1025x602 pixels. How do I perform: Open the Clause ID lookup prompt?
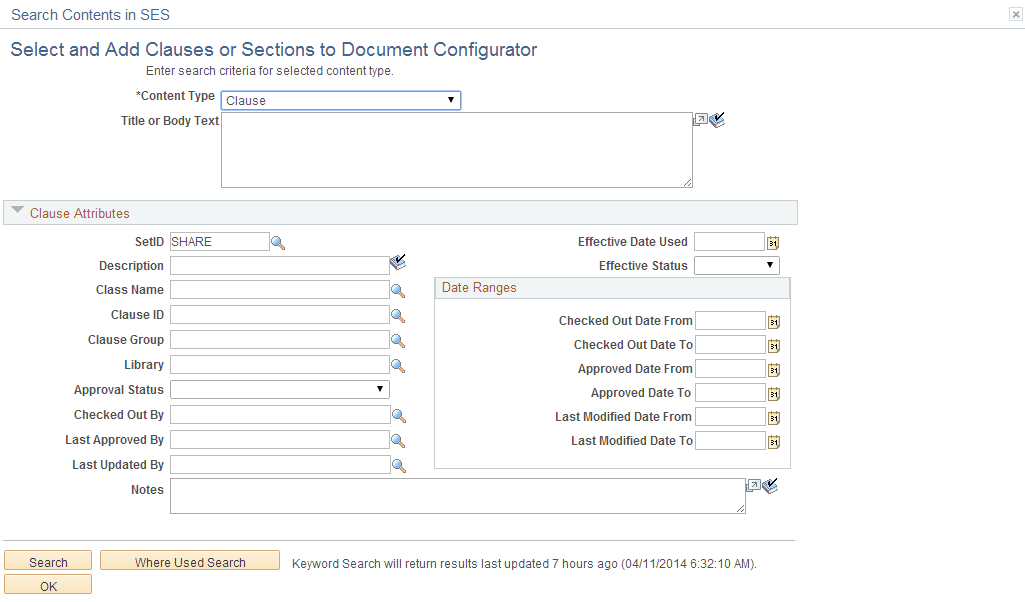pos(398,314)
